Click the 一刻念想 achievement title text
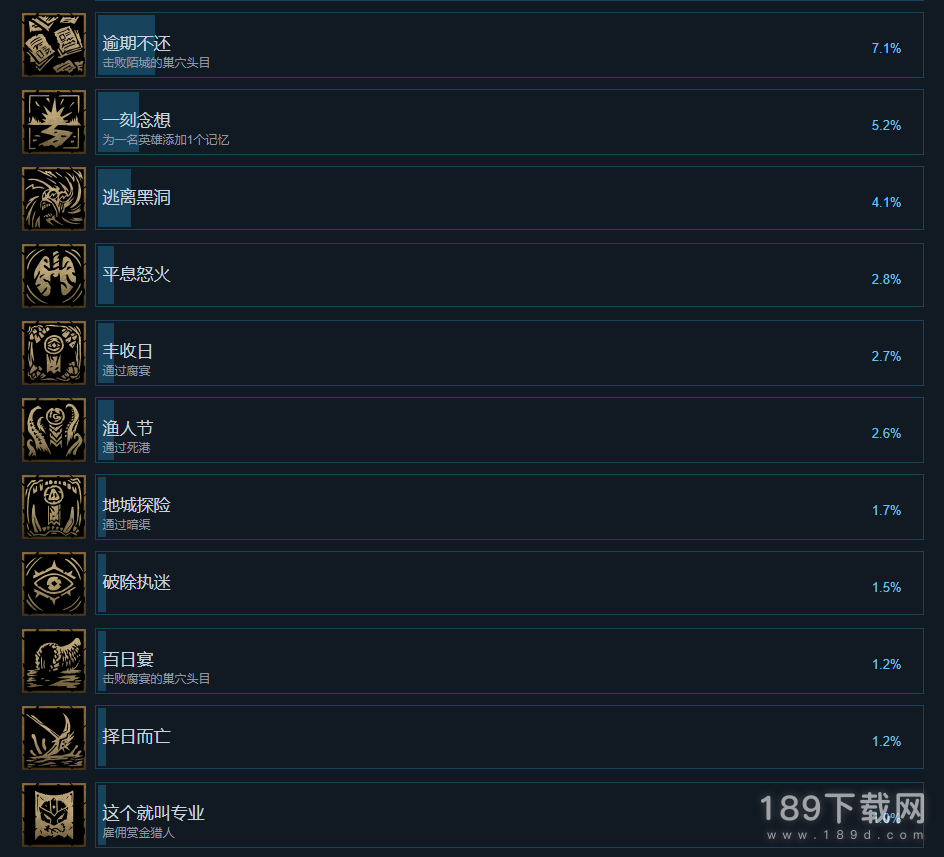 click(x=137, y=120)
